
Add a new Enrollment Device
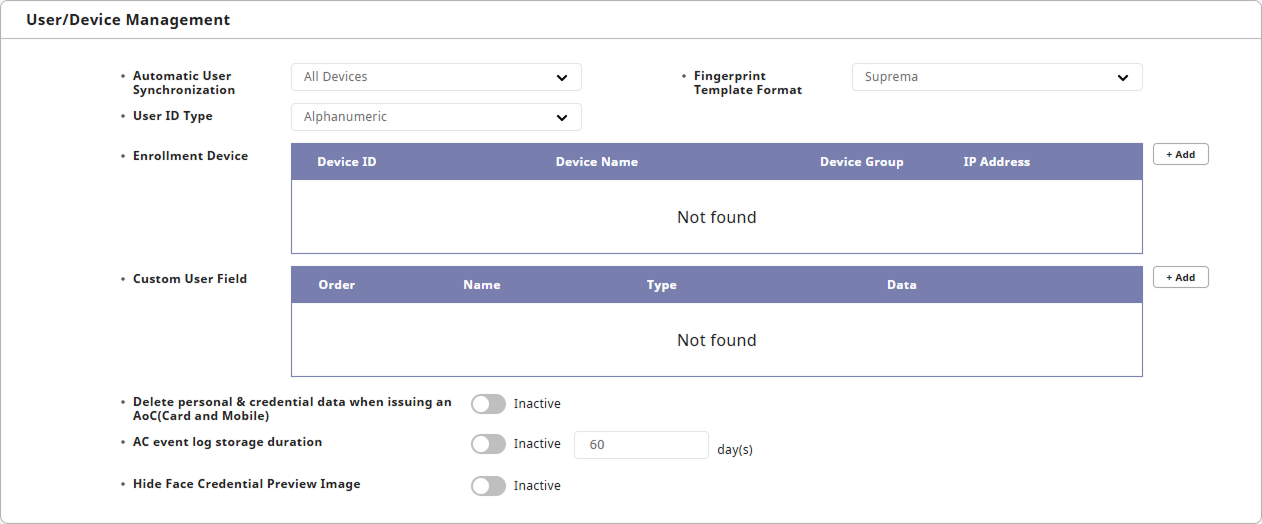[x=1180, y=155]
